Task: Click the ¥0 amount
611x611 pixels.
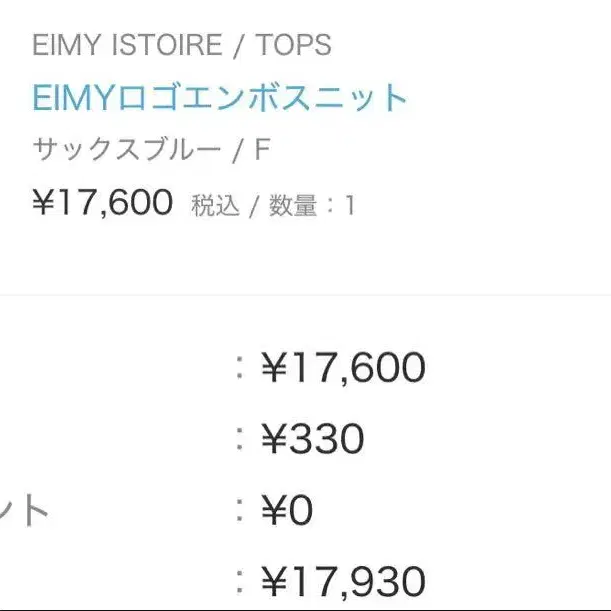Action: coord(287,512)
